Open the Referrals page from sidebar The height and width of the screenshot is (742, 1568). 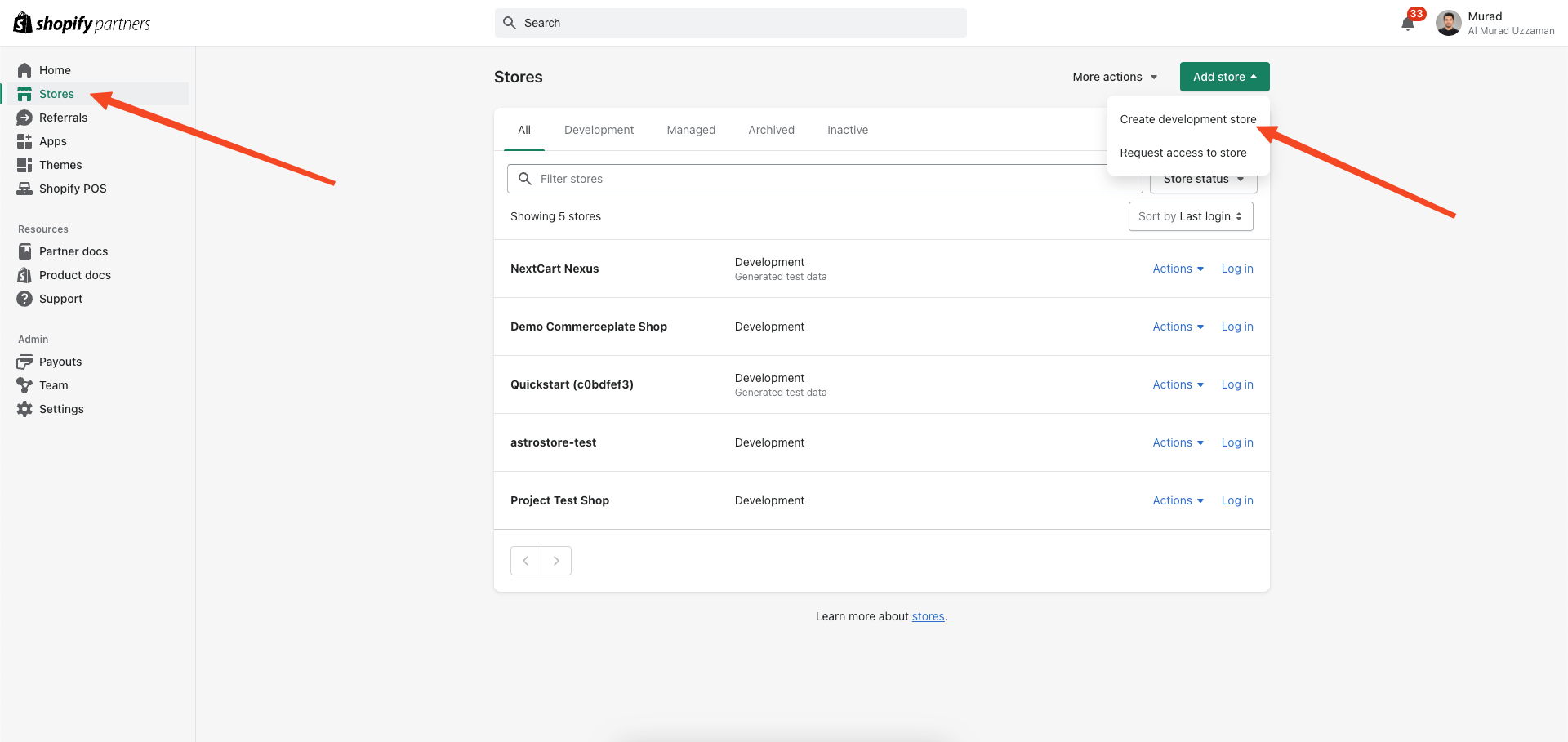[63, 118]
